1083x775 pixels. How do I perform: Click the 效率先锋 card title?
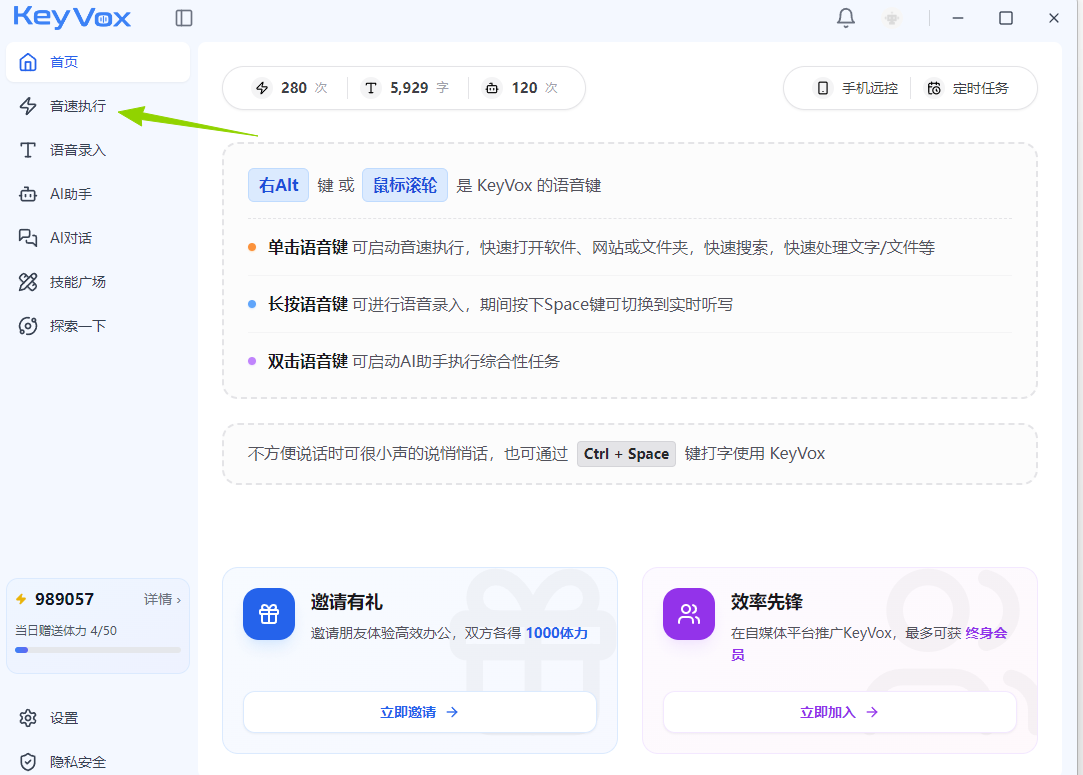767,602
